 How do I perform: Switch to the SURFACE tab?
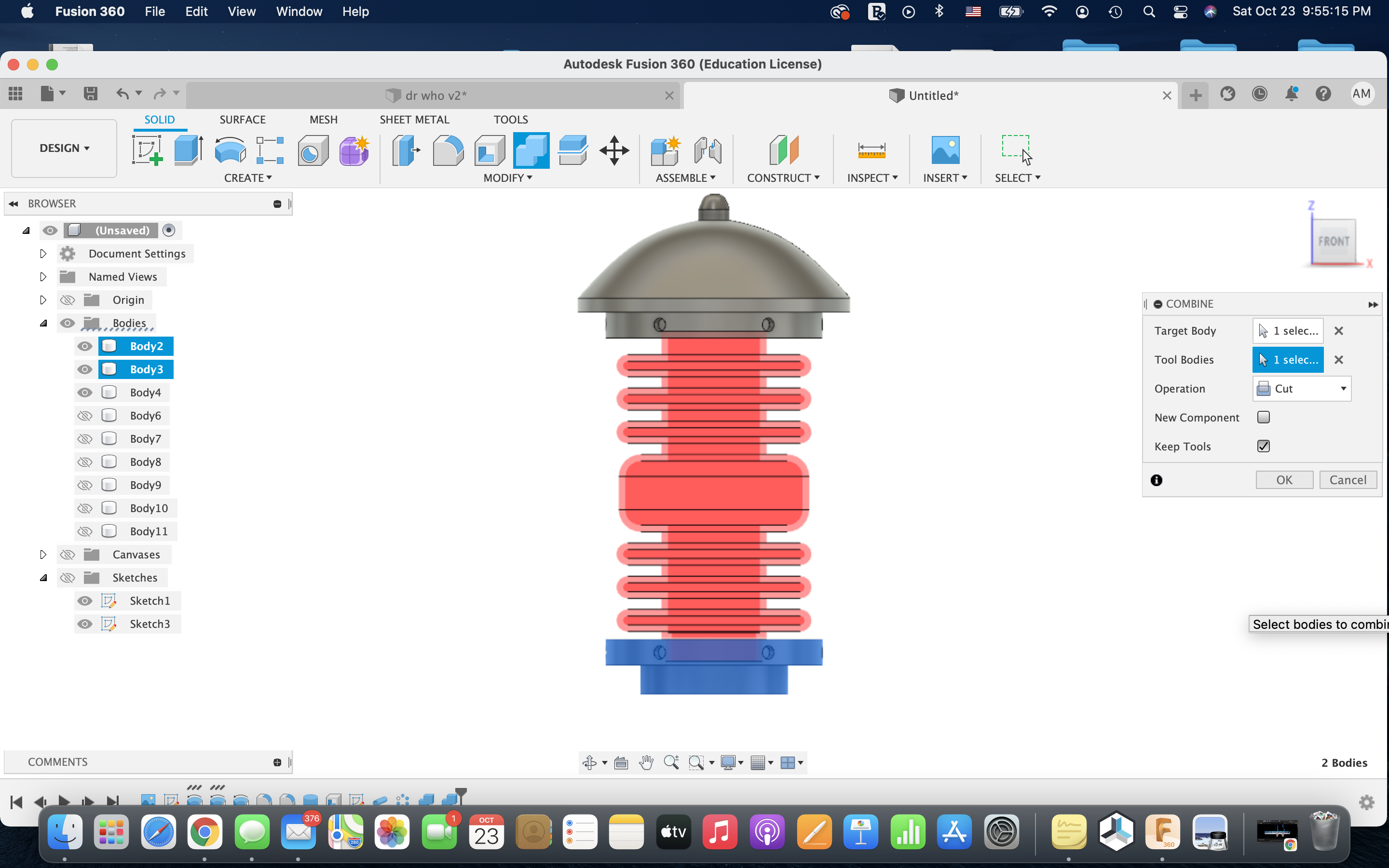[x=242, y=120]
